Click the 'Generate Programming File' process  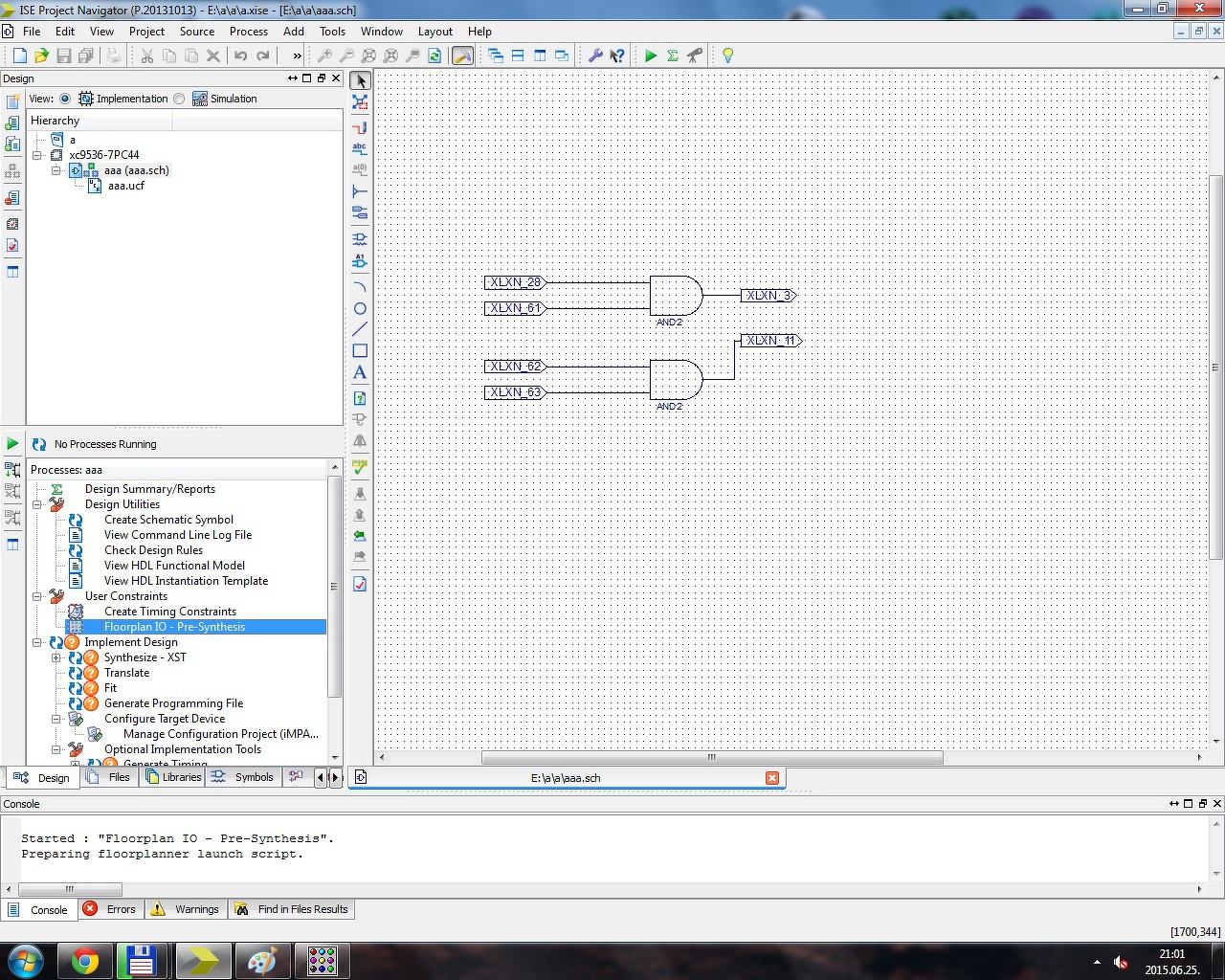(173, 703)
